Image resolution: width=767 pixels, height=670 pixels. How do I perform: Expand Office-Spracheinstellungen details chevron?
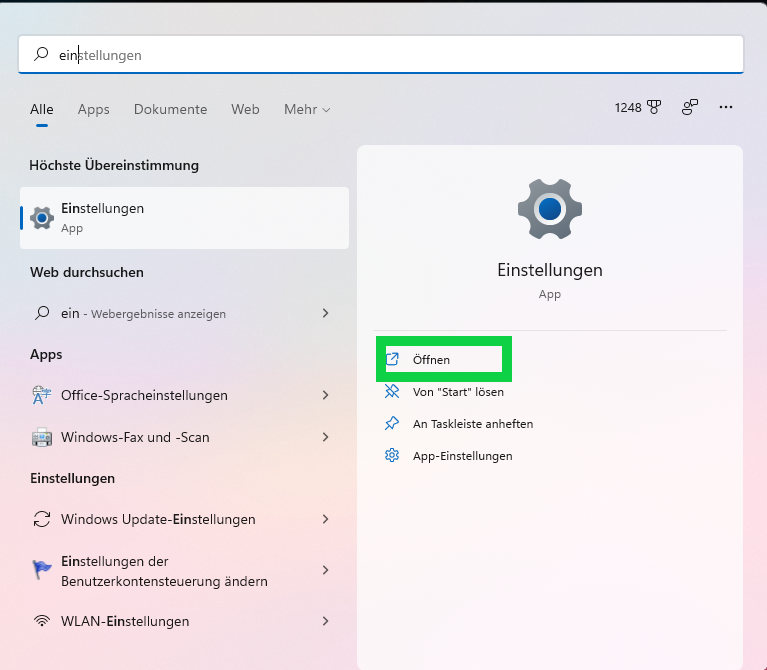click(326, 395)
